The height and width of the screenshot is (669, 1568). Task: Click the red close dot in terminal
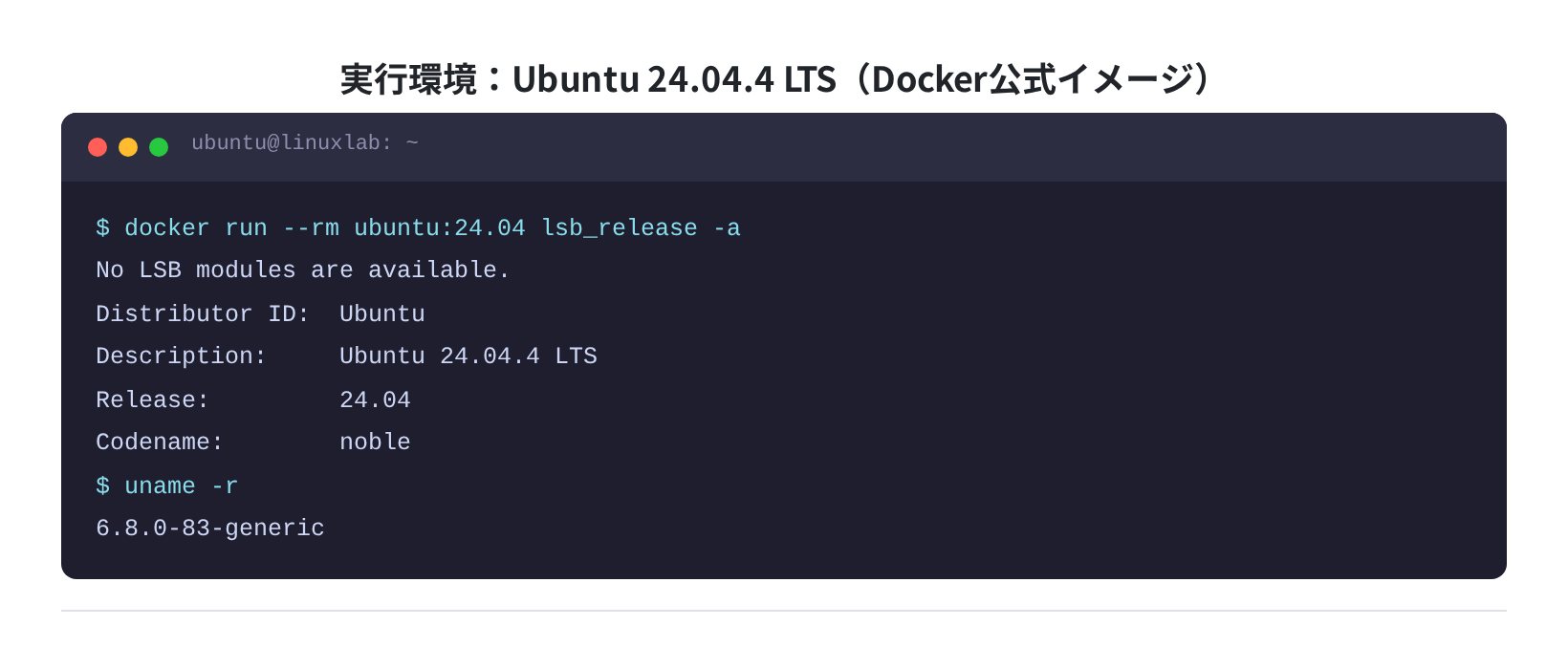point(98,147)
